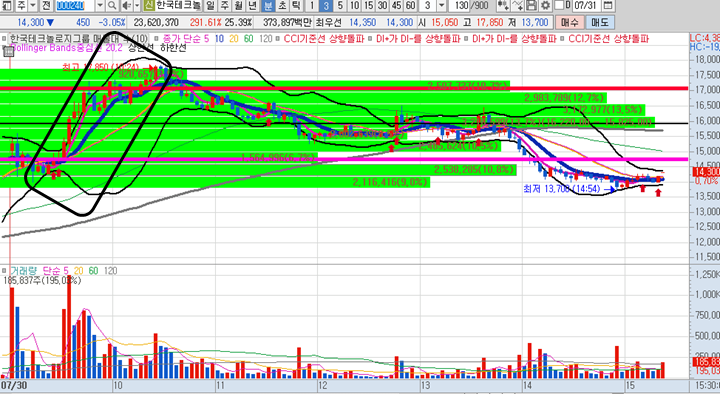Select the 틱 tick period tab
Screen dimensions: 720x394
296,6
